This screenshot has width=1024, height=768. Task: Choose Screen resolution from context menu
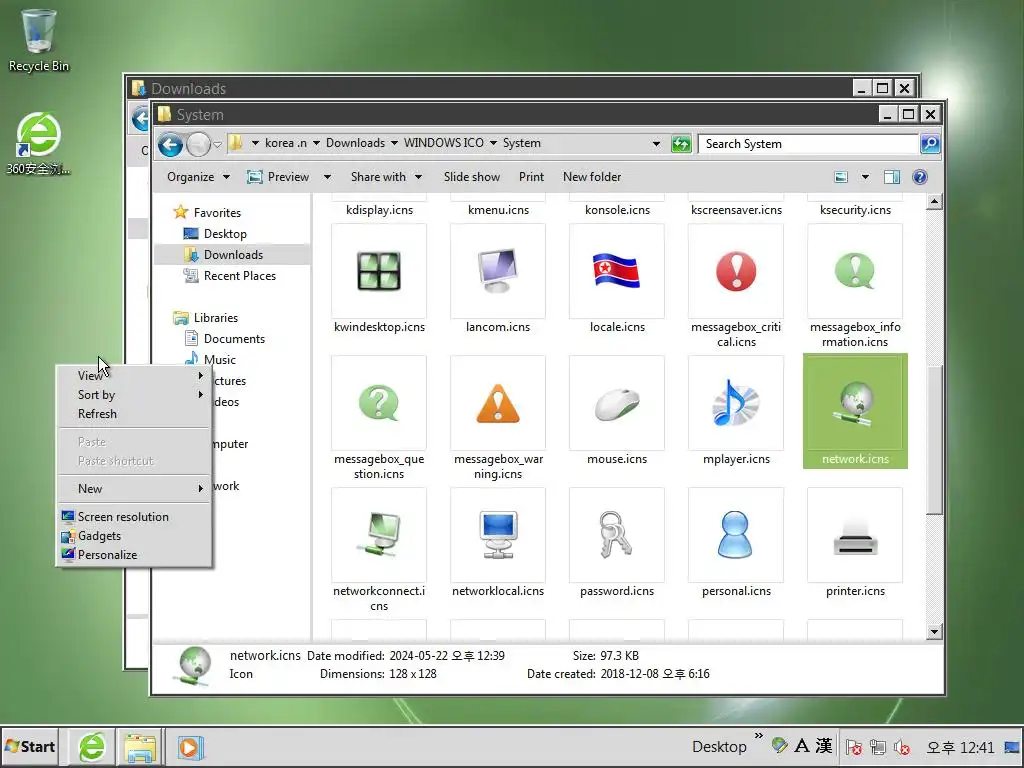pos(134,517)
